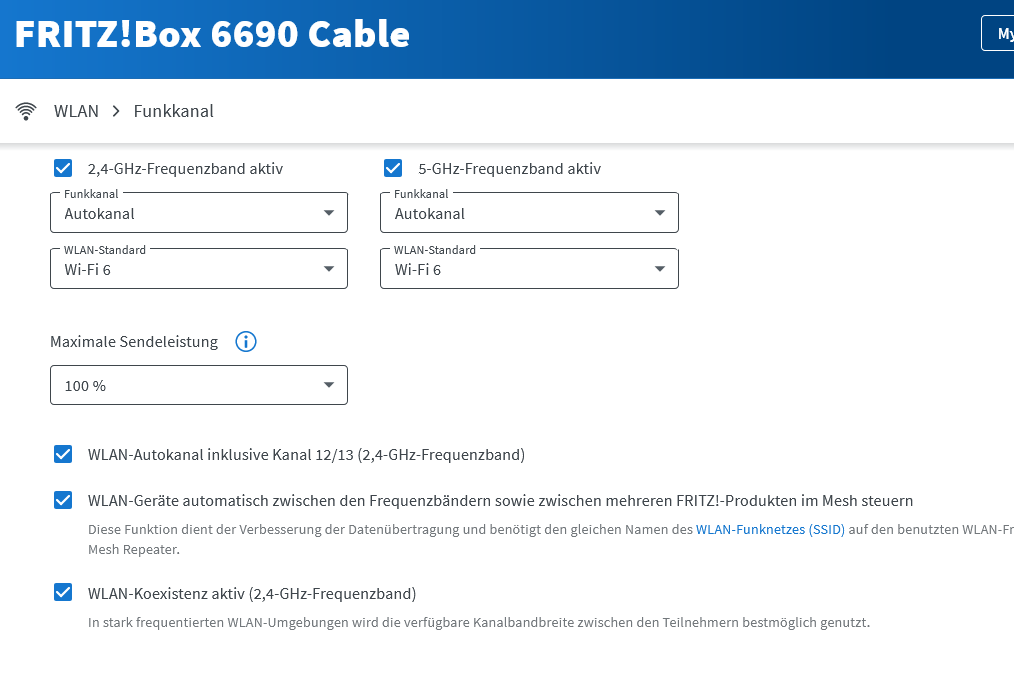Screen dimensions: 1014x676
Task: Click the 5-GHz-Frequenzband aktiv label
Action: click(x=510, y=169)
